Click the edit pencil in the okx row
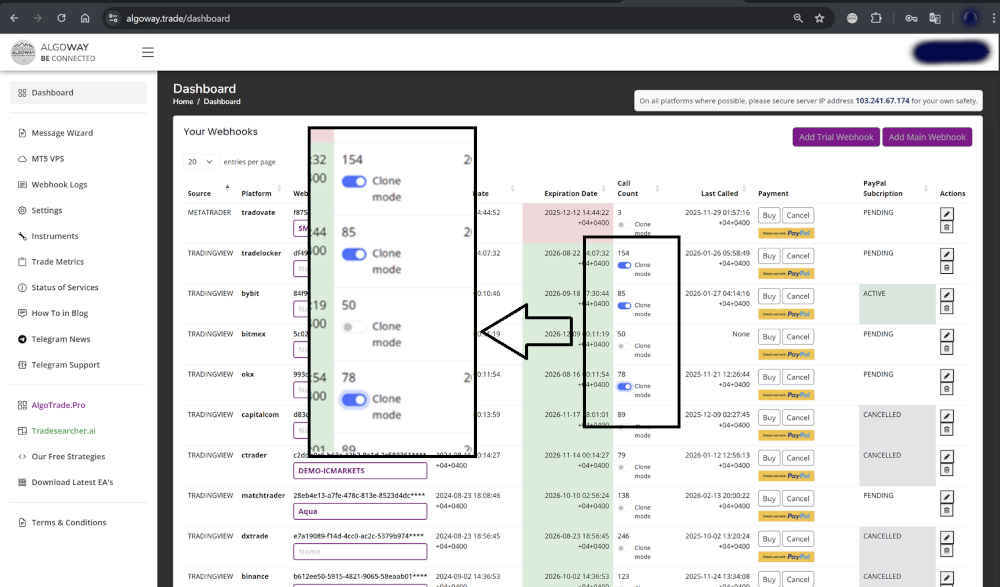Viewport: 1000px width, 587px height. (x=947, y=375)
